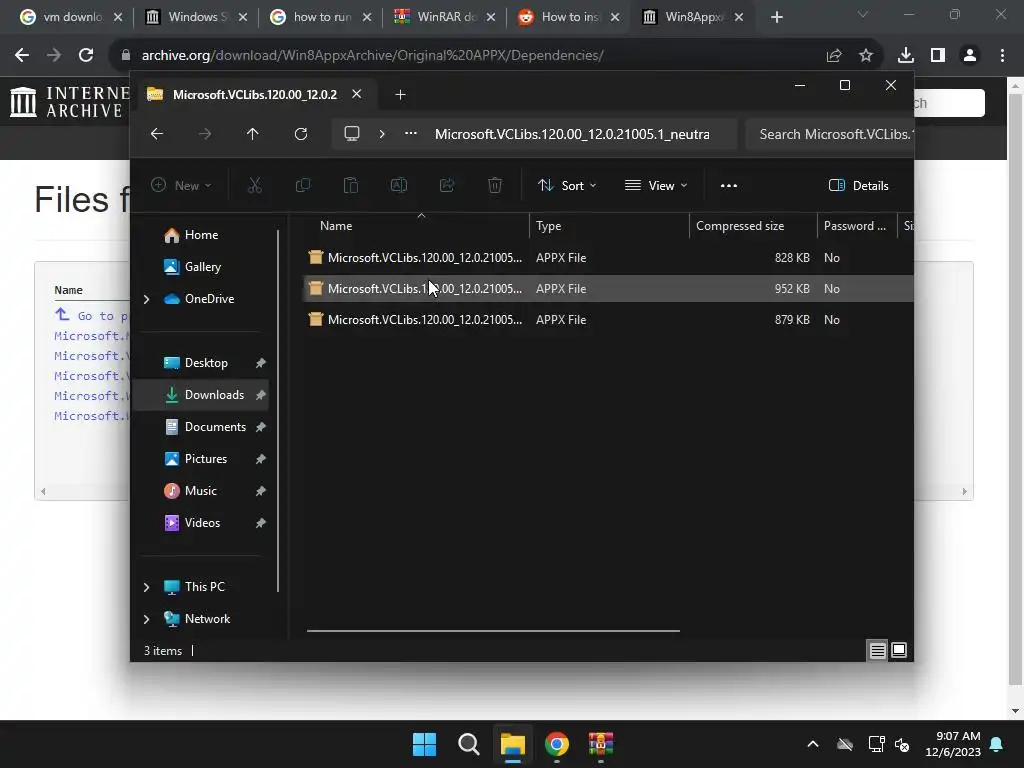Switch to details list view icon

tap(877, 650)
